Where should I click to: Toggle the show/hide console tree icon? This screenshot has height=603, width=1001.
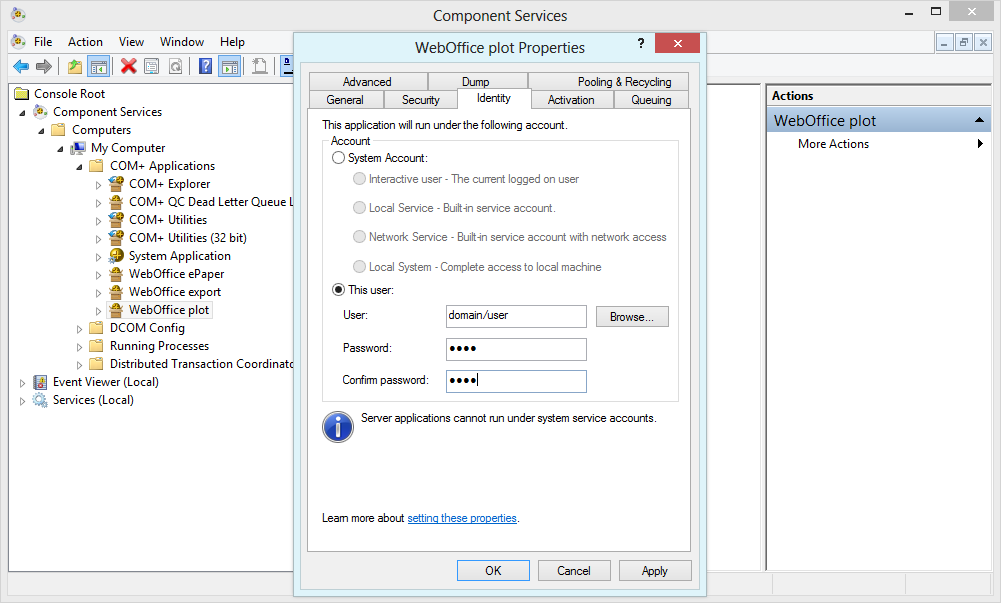[97, 66]
